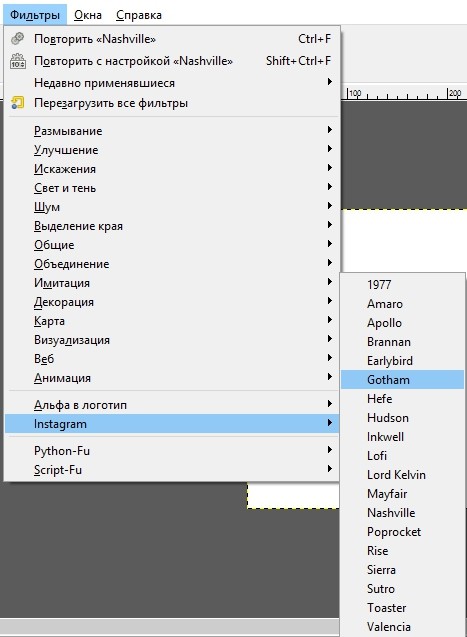Open the Декорация filters submenu
The width and height of the screenshot is (467, 637).
tap(172, 302)
